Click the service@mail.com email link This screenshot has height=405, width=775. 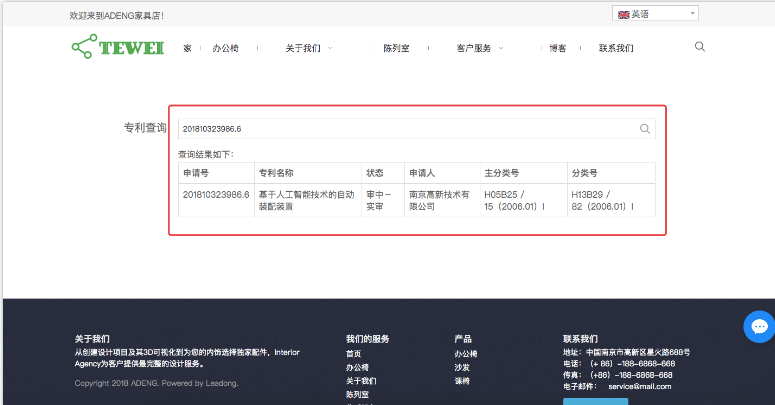click(639, 386)
